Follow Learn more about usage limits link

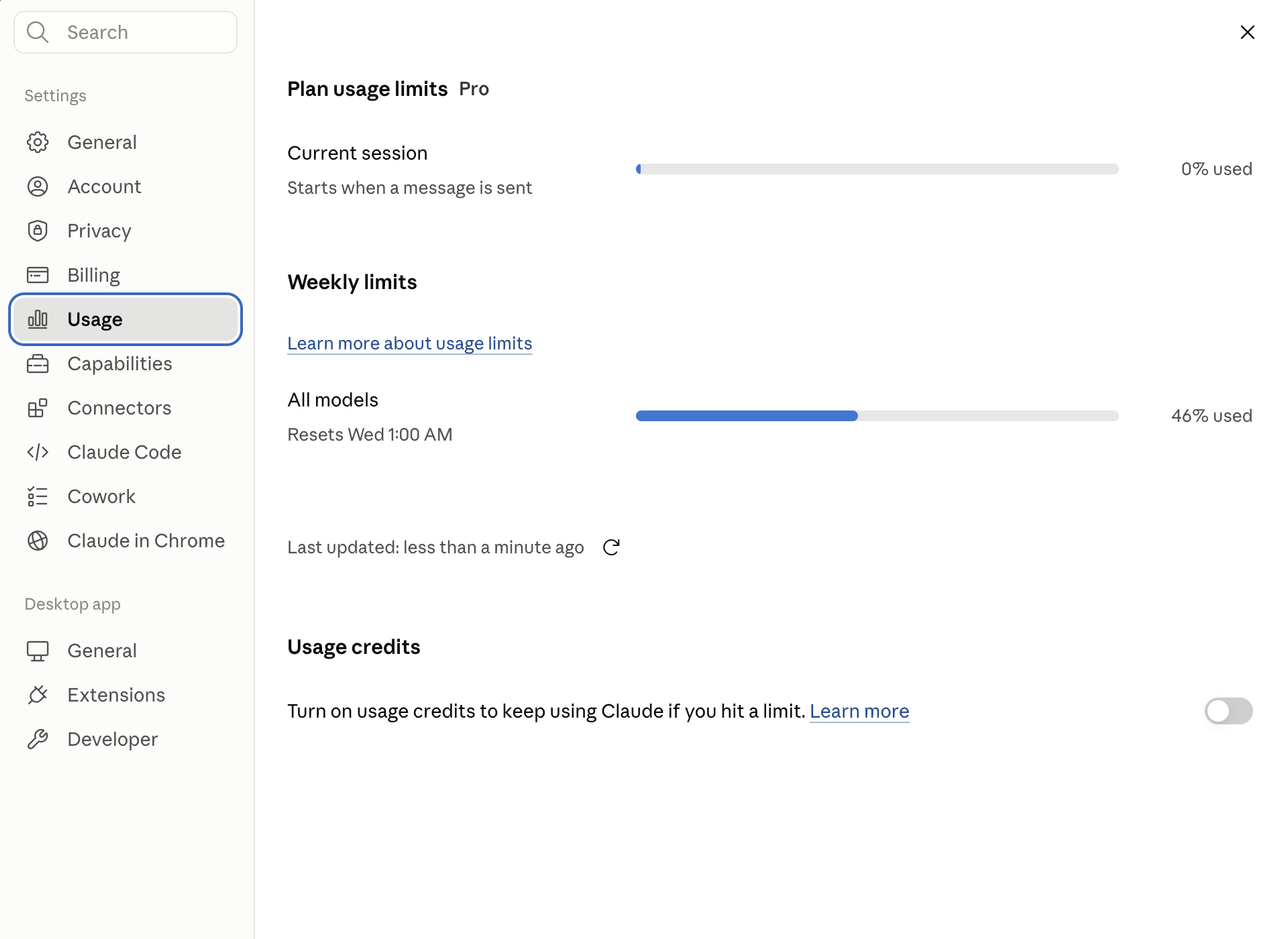tap(409, 343)
